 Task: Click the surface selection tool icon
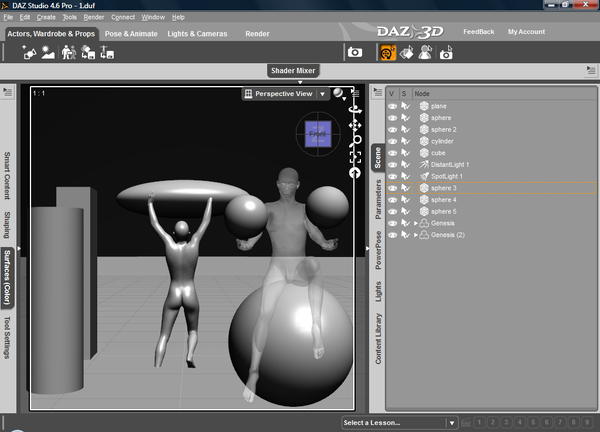407,53
